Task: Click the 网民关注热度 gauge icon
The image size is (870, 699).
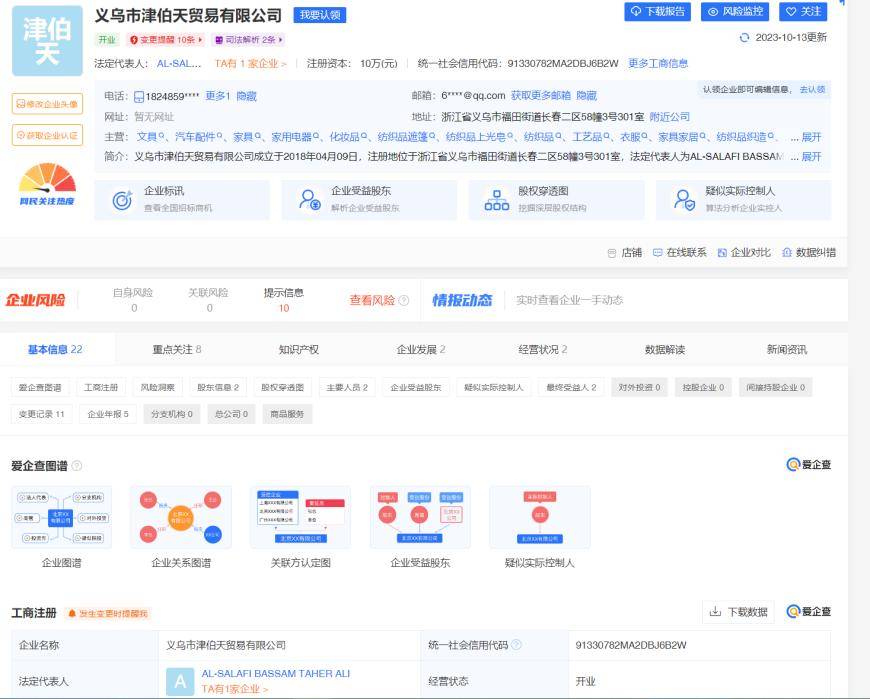Action: click(x=47, y=184)
